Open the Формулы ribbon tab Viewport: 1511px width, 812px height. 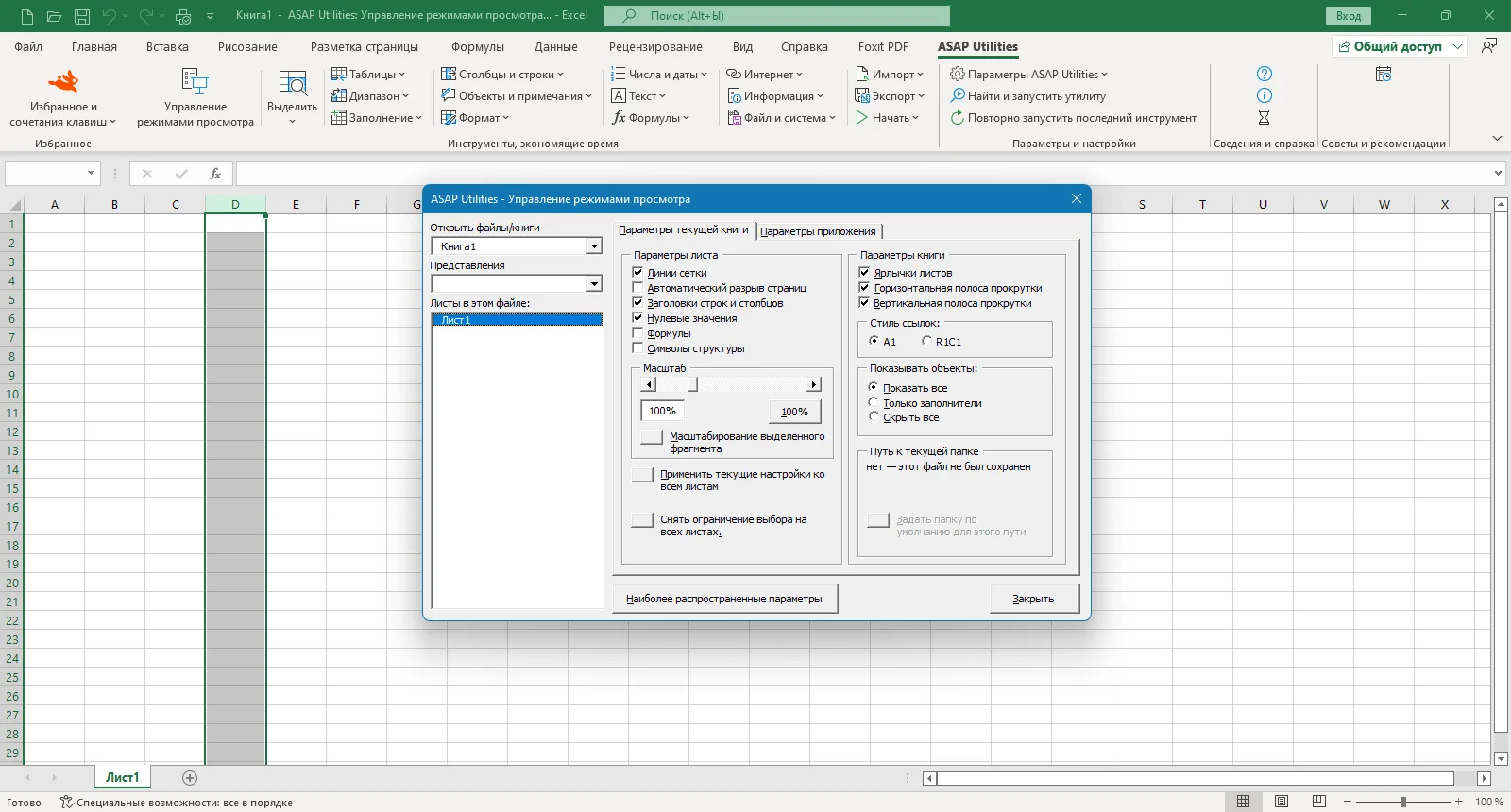pyautogui.click(x=478, y=46)
